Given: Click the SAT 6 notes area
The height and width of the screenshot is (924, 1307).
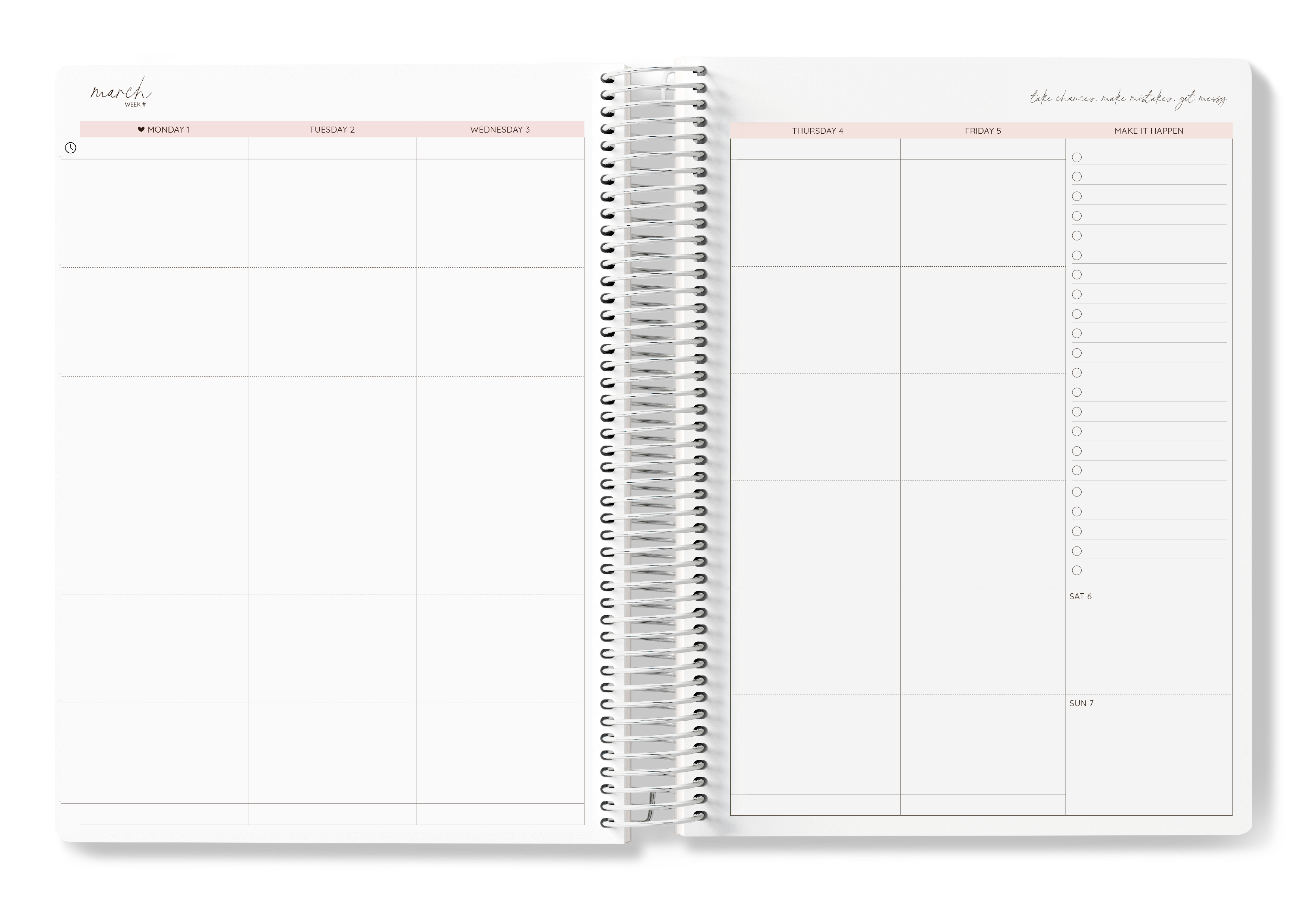Looking at the screenshot, I should pos(1149,641).
